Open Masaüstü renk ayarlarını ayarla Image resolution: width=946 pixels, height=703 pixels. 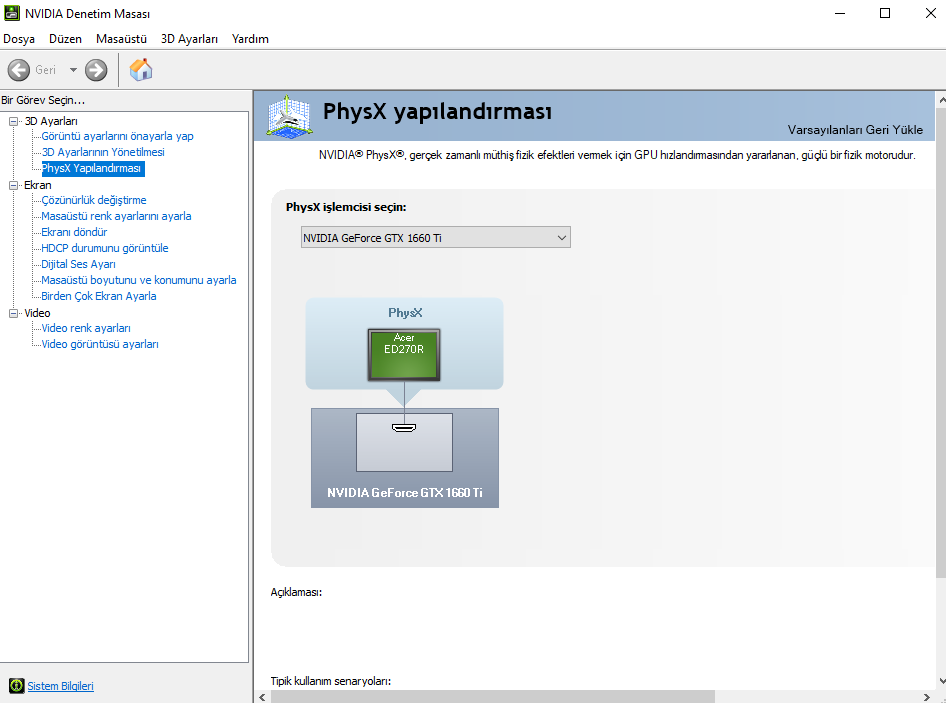pyautogui.click(x=116, y=216)
